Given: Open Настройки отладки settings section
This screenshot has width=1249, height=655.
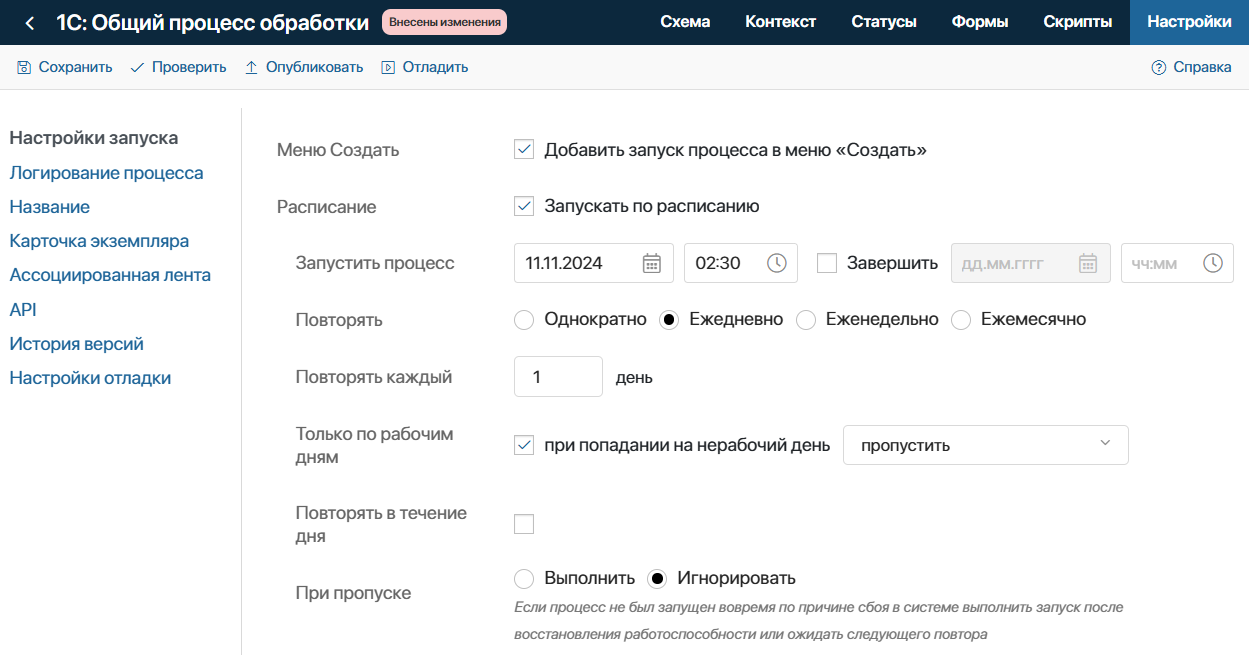Looking at the screenshot, I should 90,378.
